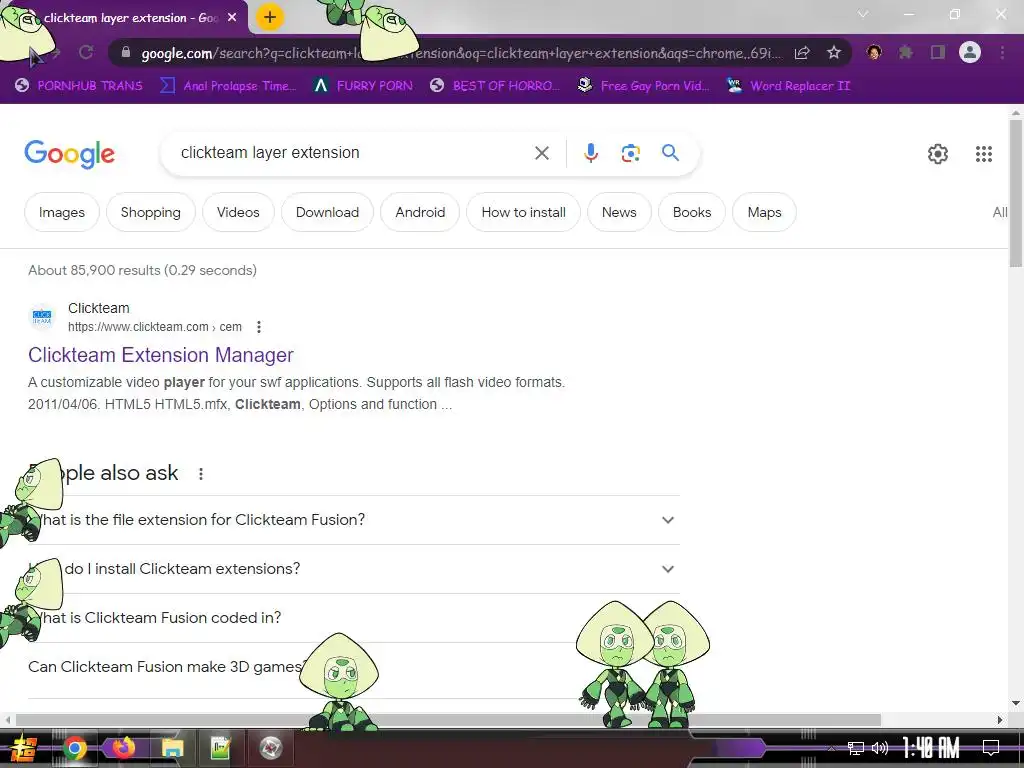
Task: Select the How to install chip
Action: 523,212
